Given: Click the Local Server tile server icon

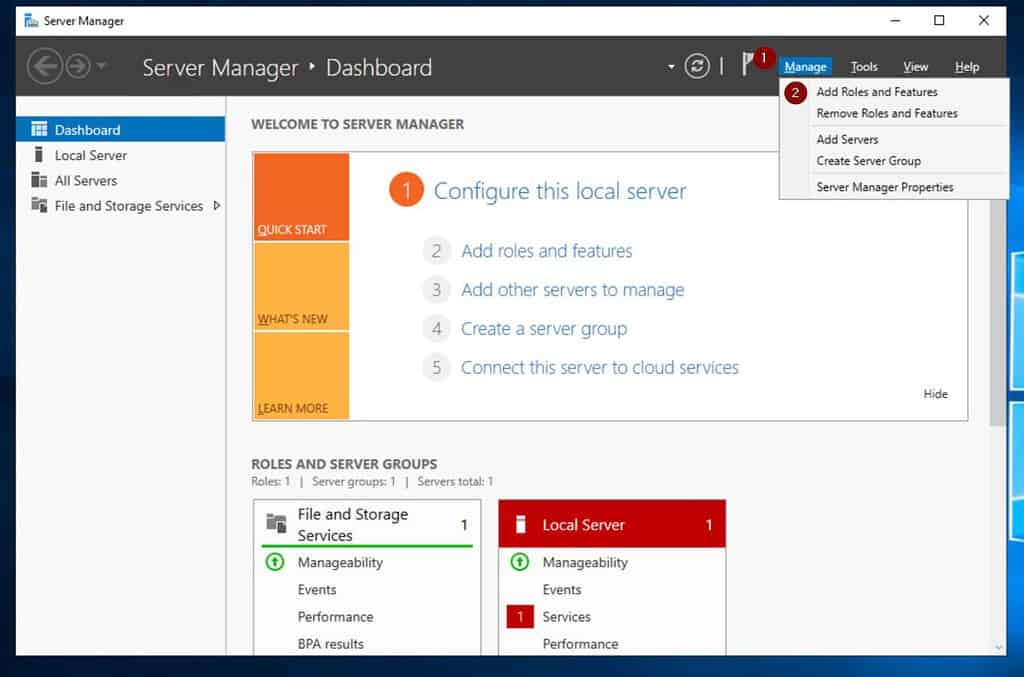Looking at the screenshot, I should click(x=520, y=524).
